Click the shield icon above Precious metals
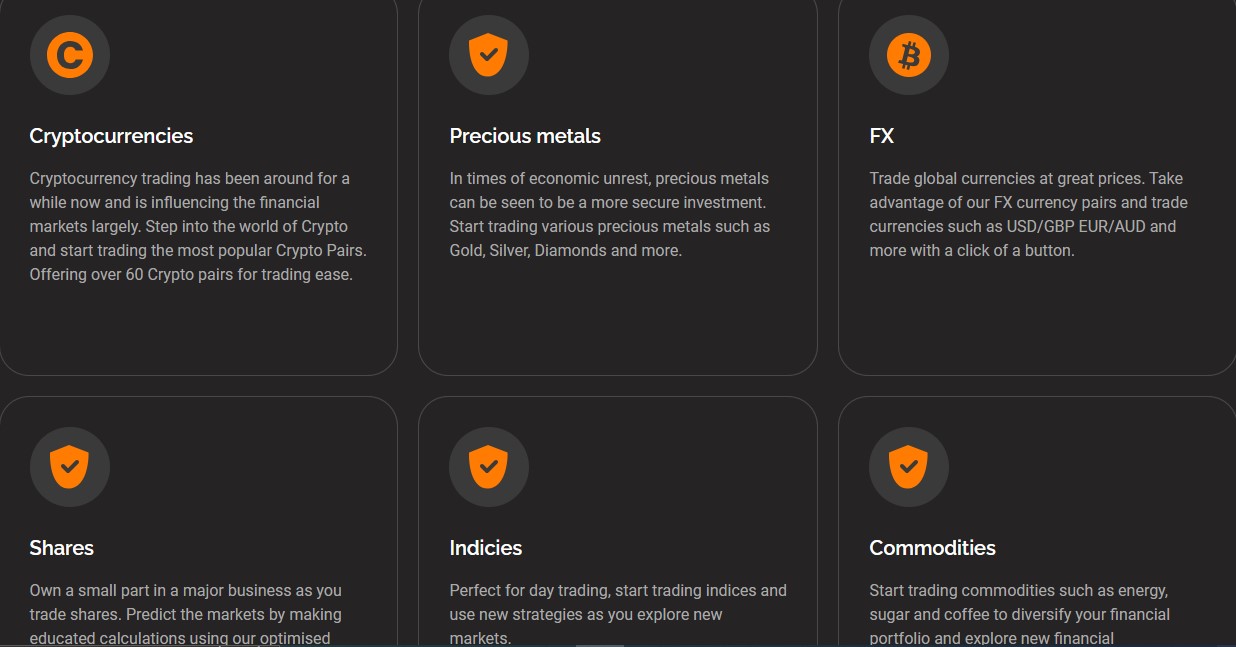 pyautogui.click(x=489, y=55)
